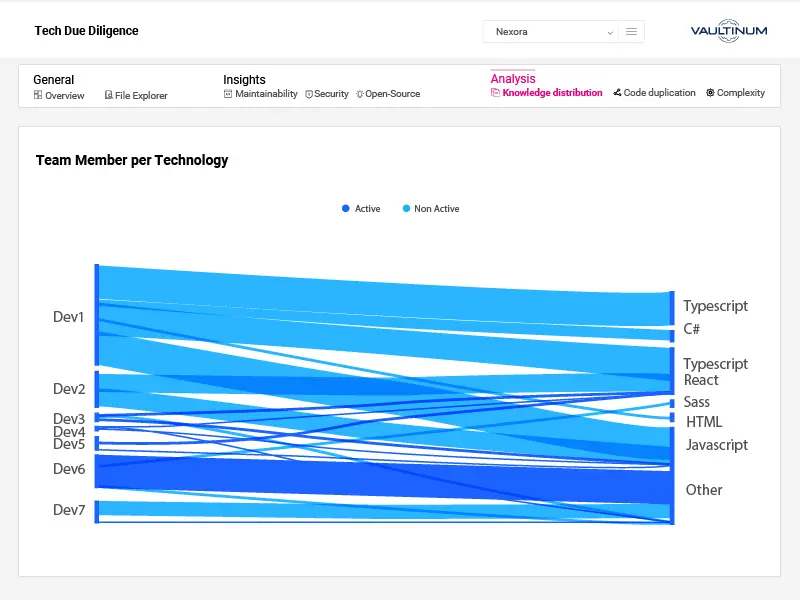Select the Dev3 node label

click(69, 418)
